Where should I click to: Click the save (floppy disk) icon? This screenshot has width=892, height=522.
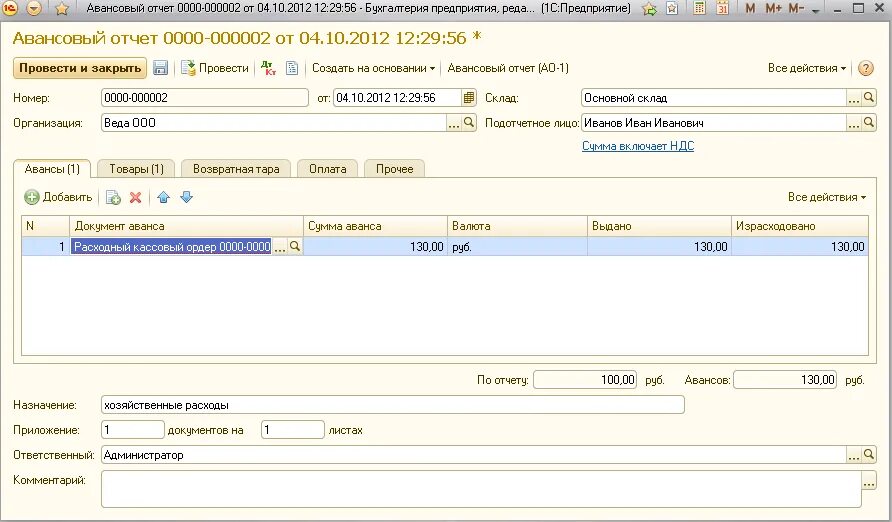click(160, 68)
